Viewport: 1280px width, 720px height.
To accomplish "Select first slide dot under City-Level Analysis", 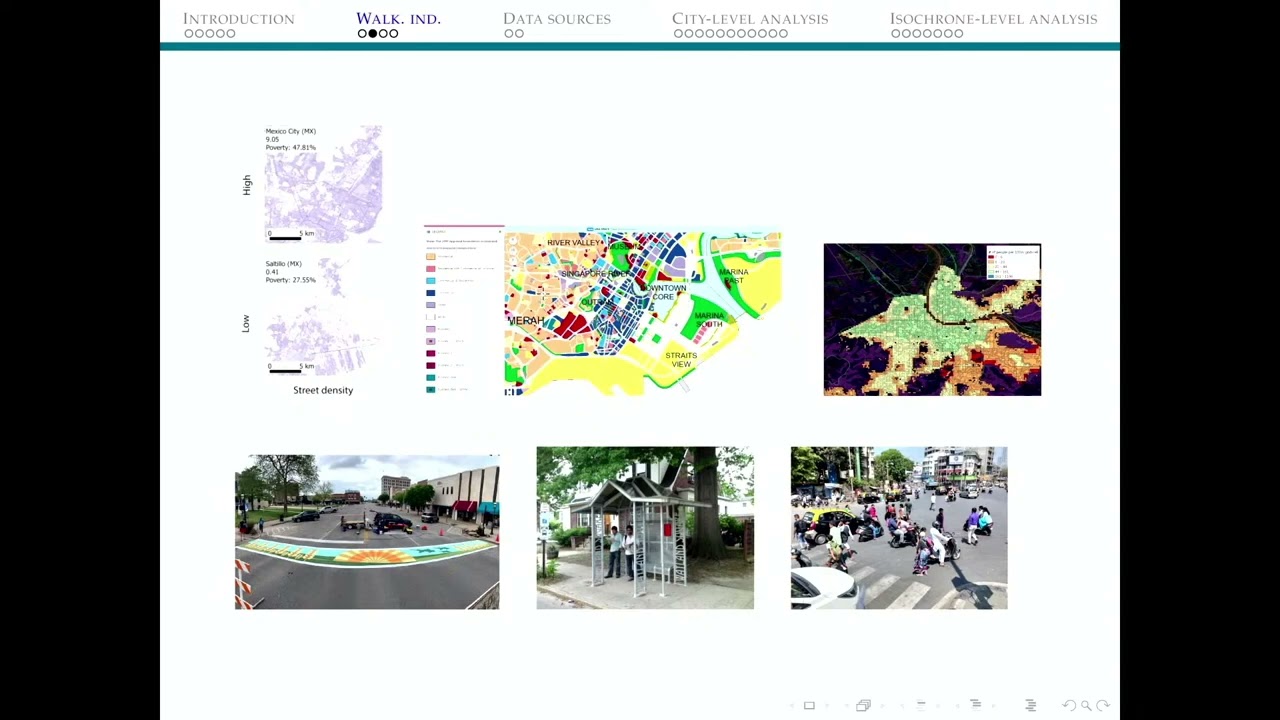I will pos(678,34).
